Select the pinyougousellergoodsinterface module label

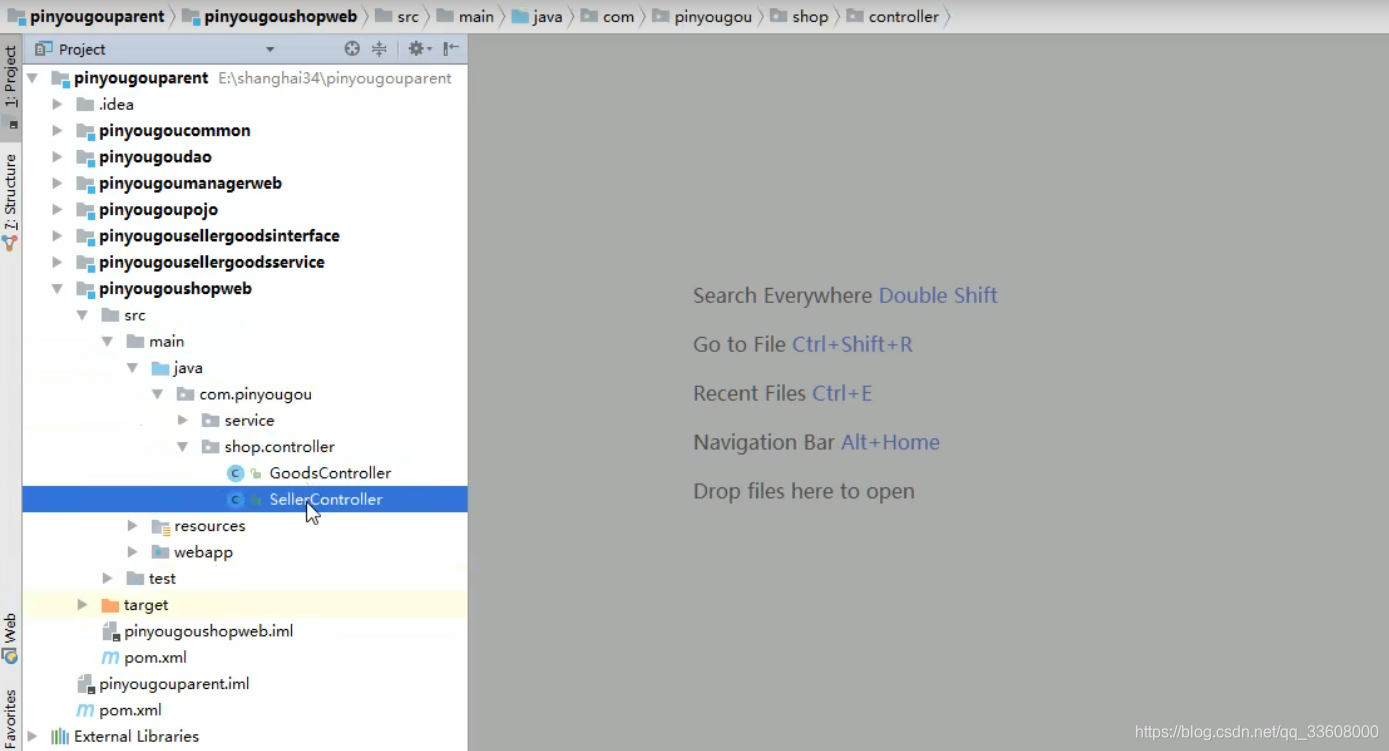tap(219, 236)
